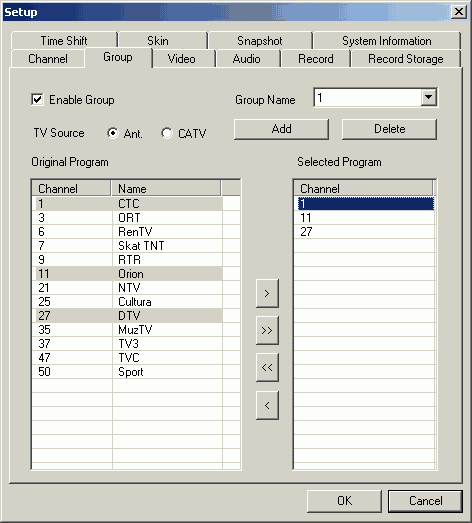Close the Setup dialog window
This screenshot has width=472, height=523.
pyautogui.click(x=459, y=12)
